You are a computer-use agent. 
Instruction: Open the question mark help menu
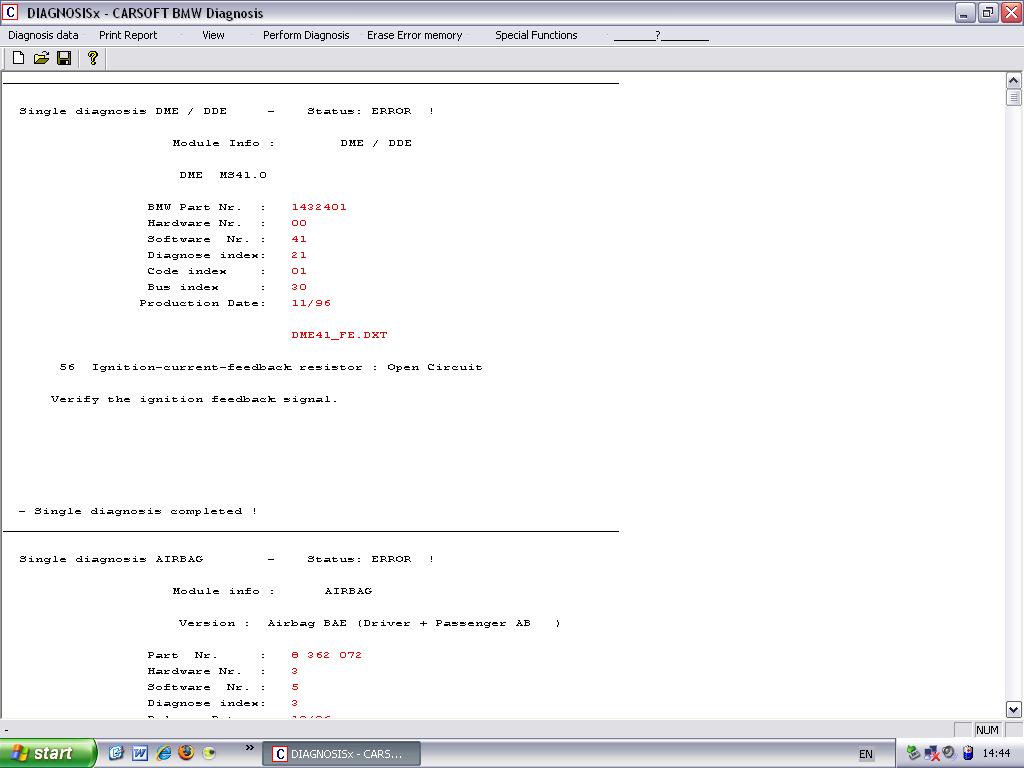(x=660, y=35)
